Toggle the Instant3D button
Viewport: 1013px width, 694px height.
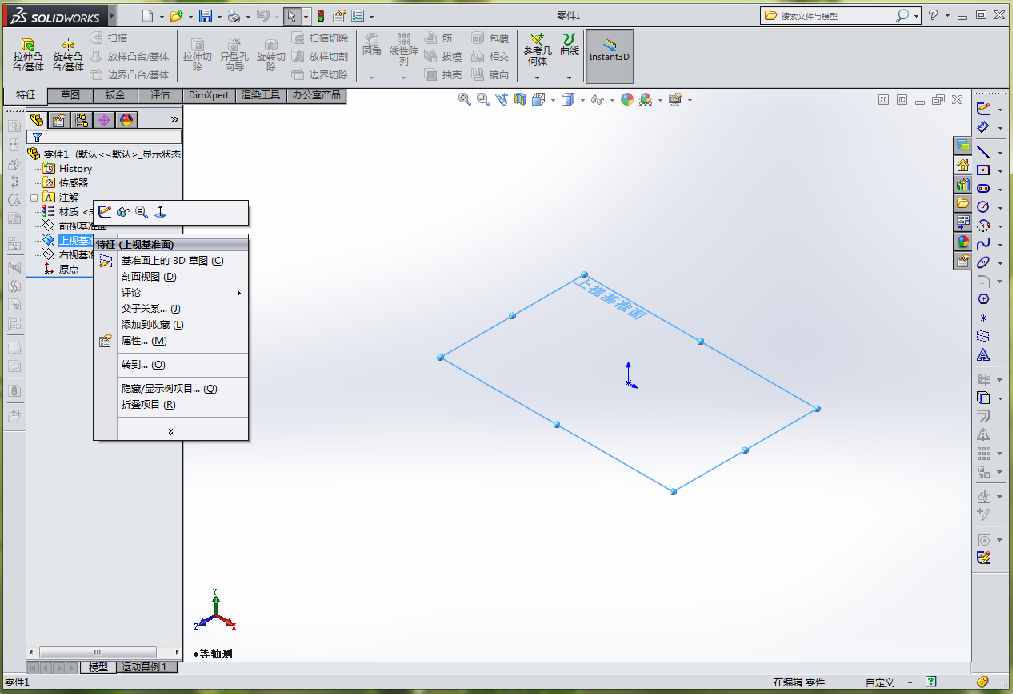[x=609, y=55]
